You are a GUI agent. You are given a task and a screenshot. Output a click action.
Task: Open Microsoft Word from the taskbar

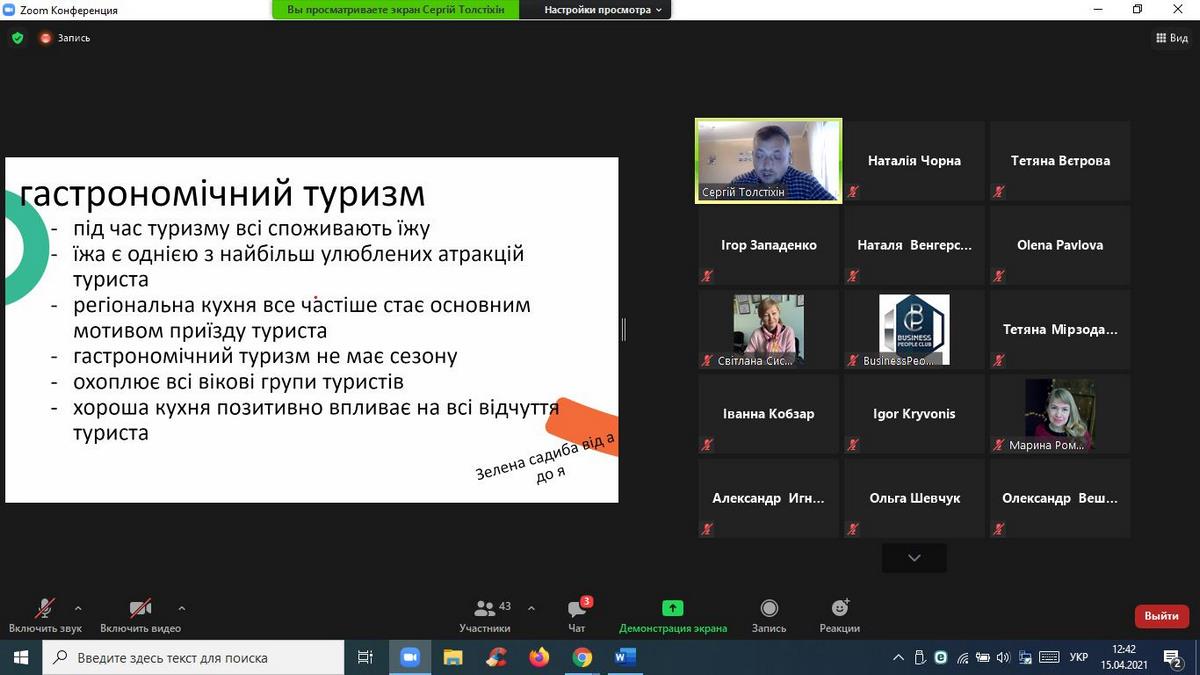[x=625, y=657]
